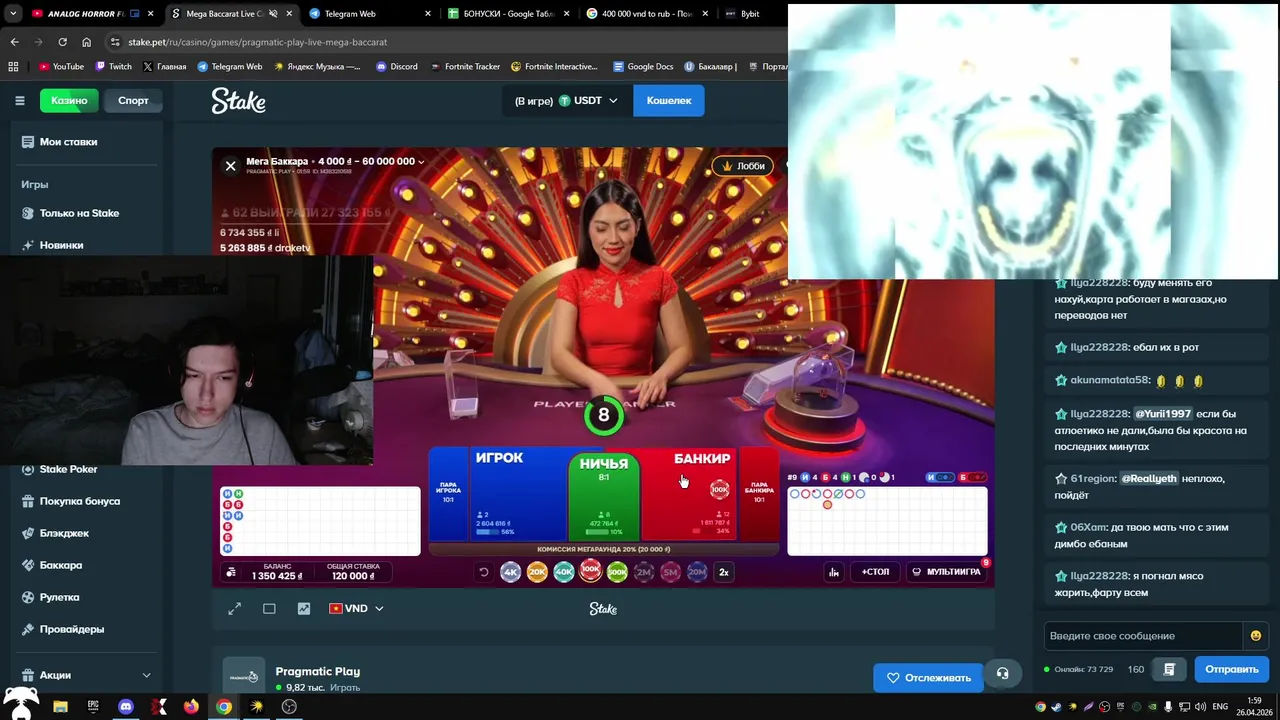1280x720 pixels.
Task: Open live stats chart icon below game
Action: click(304, 608)
